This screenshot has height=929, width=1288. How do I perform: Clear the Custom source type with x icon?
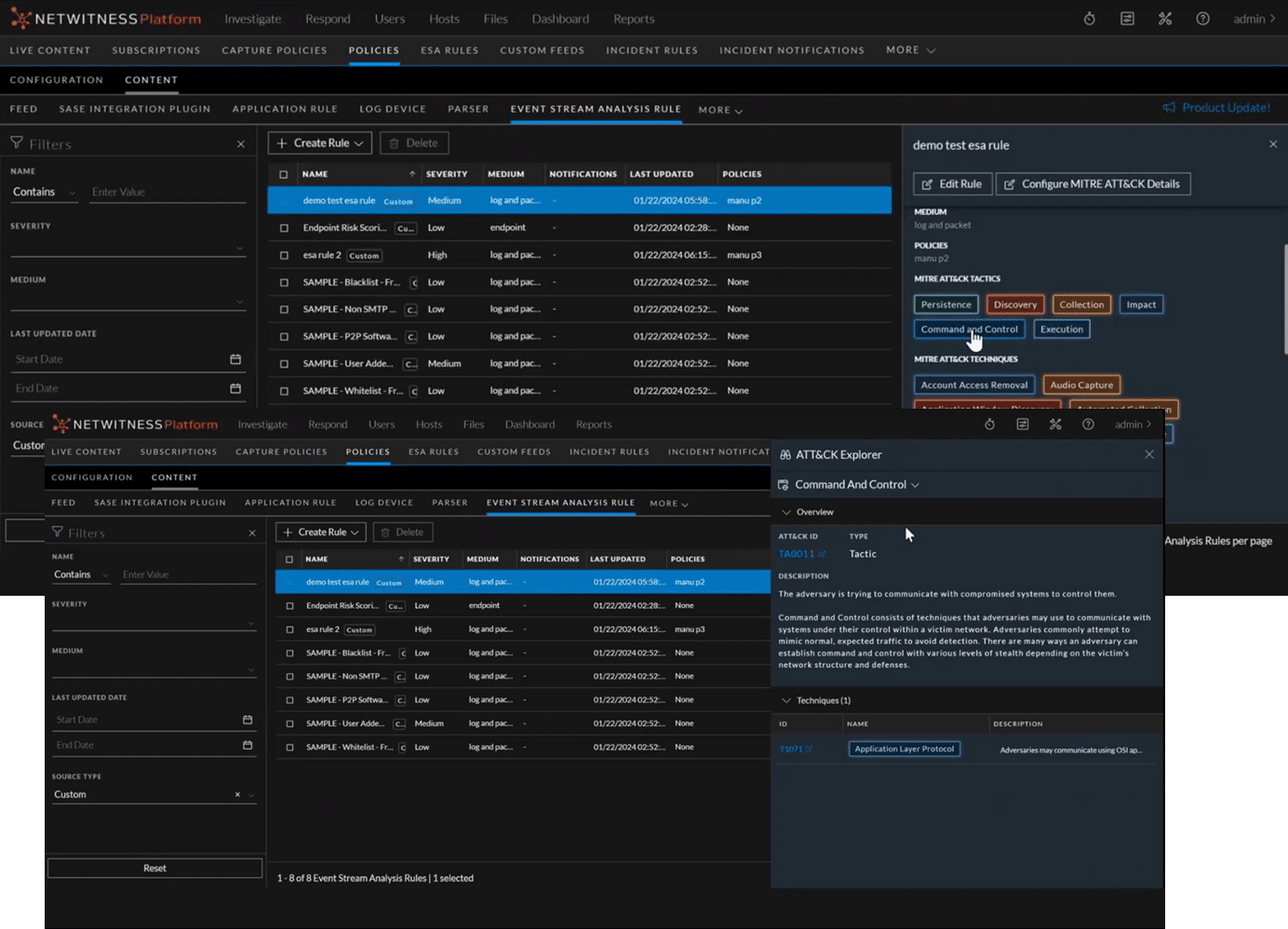(x=237, y=795)
